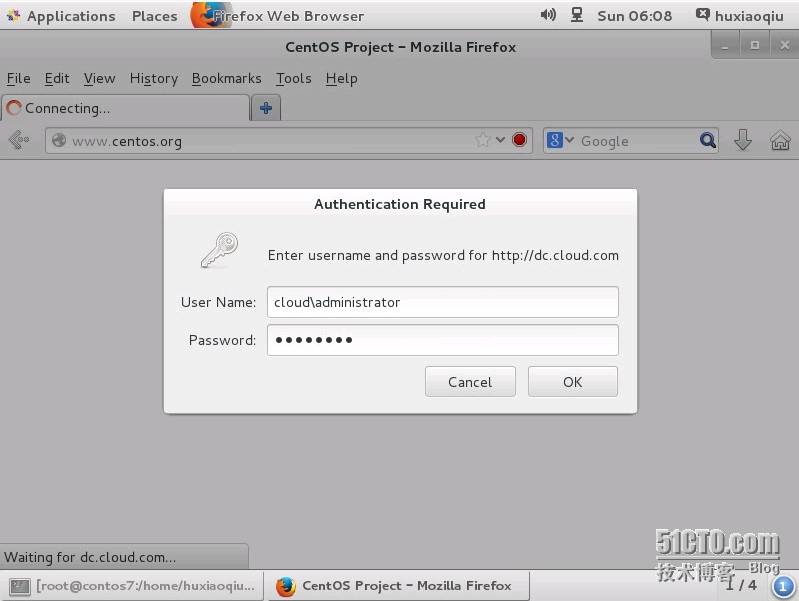Open the Places menu in top panel
Viewport: 799px width, 601px height.
coord(154,16)
